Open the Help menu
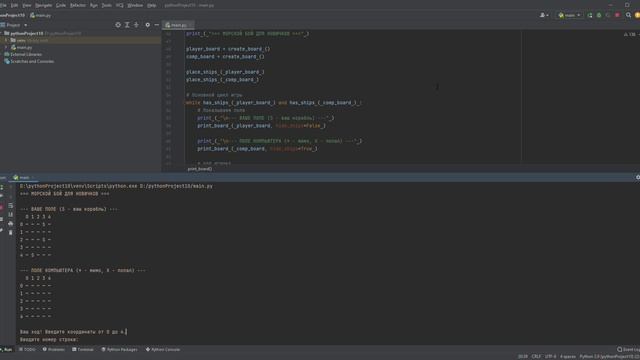This screenshot has width=640, height=360. coord(151,5)
